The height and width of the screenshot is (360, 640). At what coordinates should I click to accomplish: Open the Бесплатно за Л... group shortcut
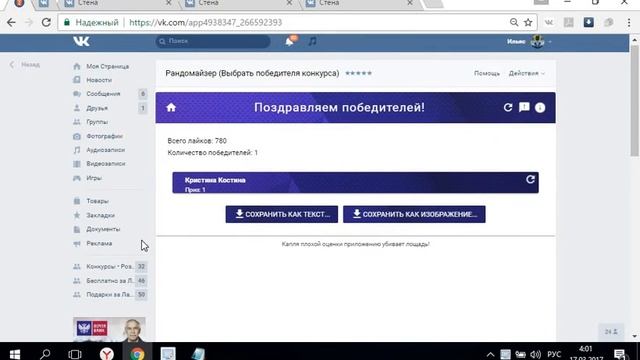pos(109,281)
